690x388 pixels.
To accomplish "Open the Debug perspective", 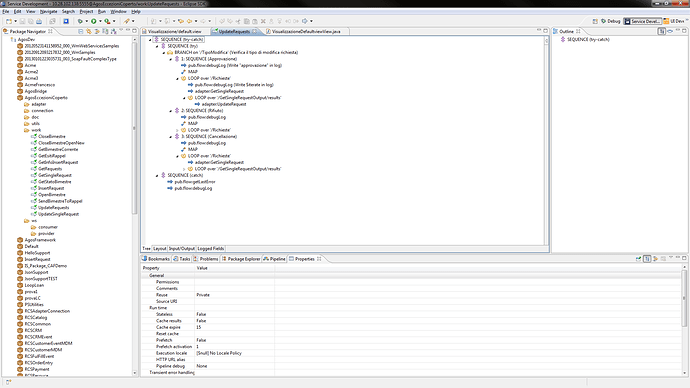I will [611, 21].
